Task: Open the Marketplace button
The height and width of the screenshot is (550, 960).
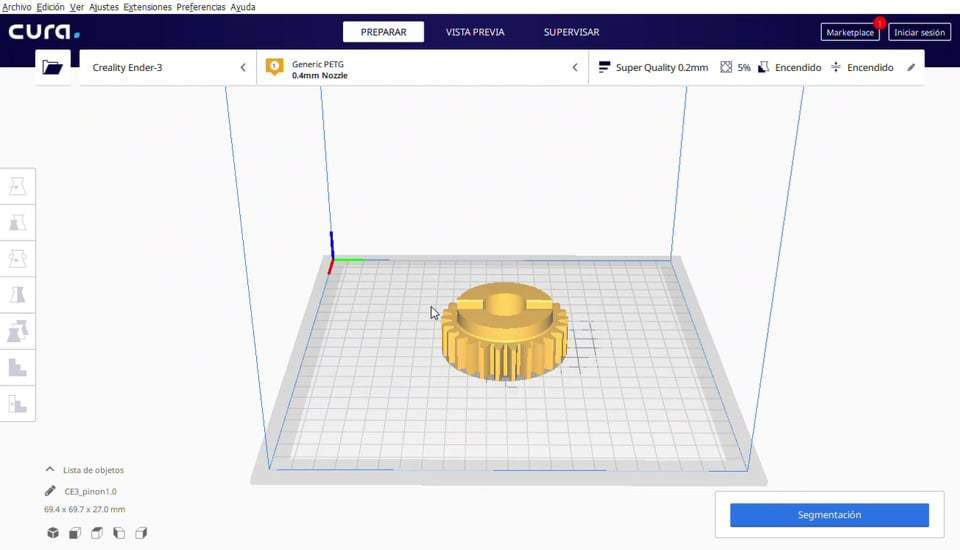Action: pyautogui.click(x=850, y=32)
